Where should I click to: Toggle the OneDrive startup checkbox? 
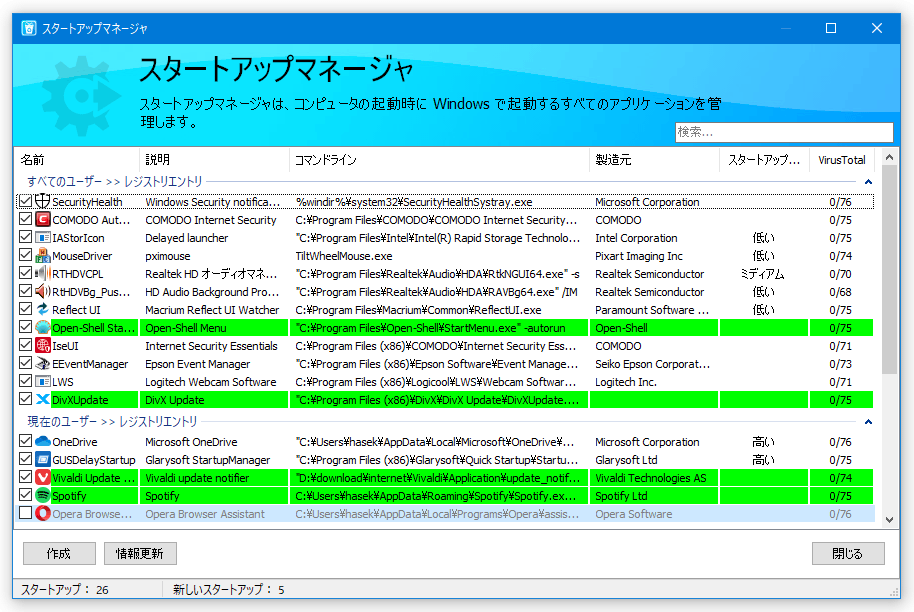(25, 441)
